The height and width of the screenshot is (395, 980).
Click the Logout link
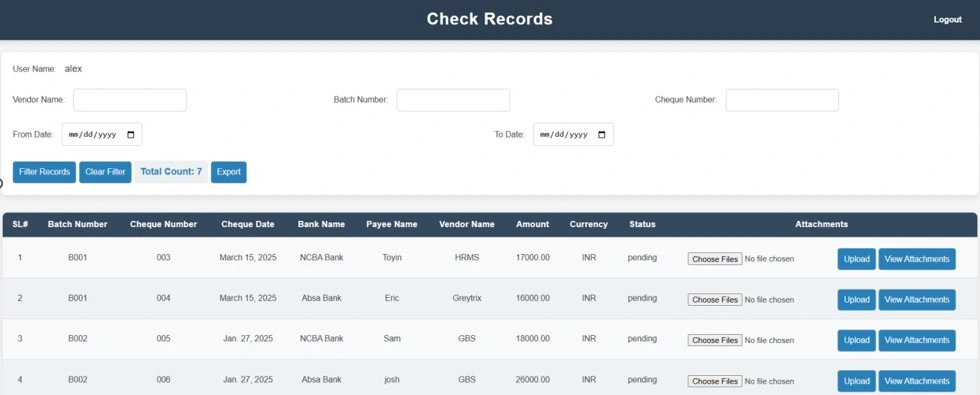tap(948, 19)
